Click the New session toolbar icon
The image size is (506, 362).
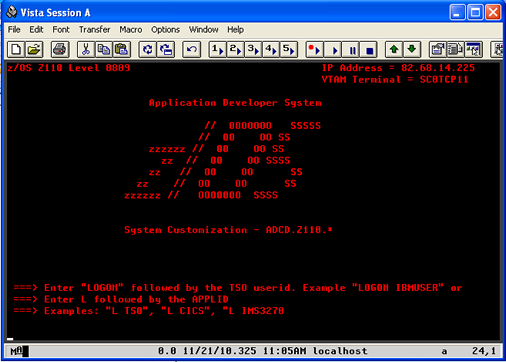(x=16, y=50)
